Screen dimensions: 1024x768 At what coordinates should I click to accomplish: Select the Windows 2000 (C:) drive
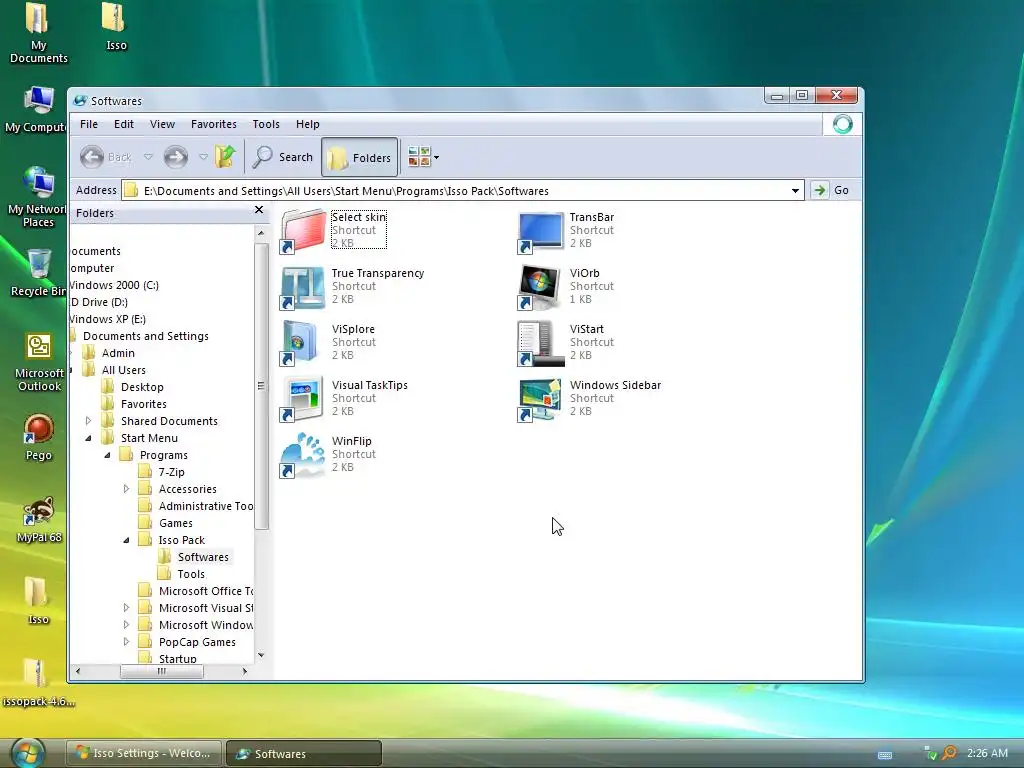pos(114,285)
